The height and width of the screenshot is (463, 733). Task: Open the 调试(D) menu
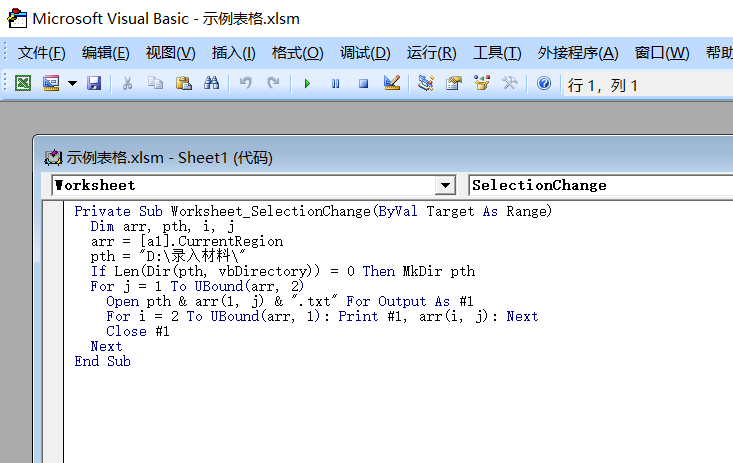pyautogui.click(x=365, y=53)
